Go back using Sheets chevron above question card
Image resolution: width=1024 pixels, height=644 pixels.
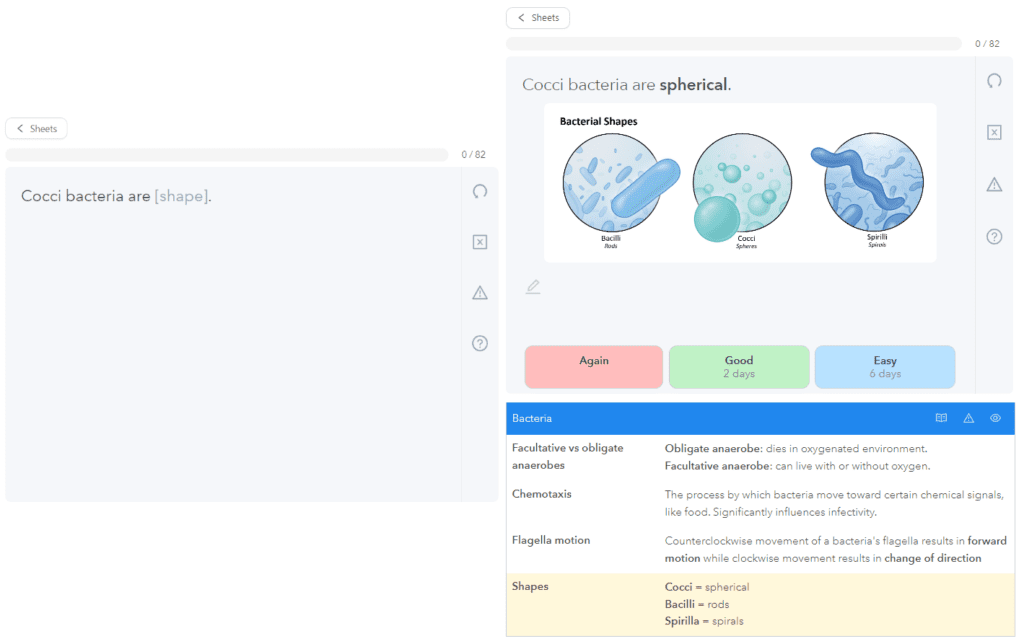(x=36, y=129)
